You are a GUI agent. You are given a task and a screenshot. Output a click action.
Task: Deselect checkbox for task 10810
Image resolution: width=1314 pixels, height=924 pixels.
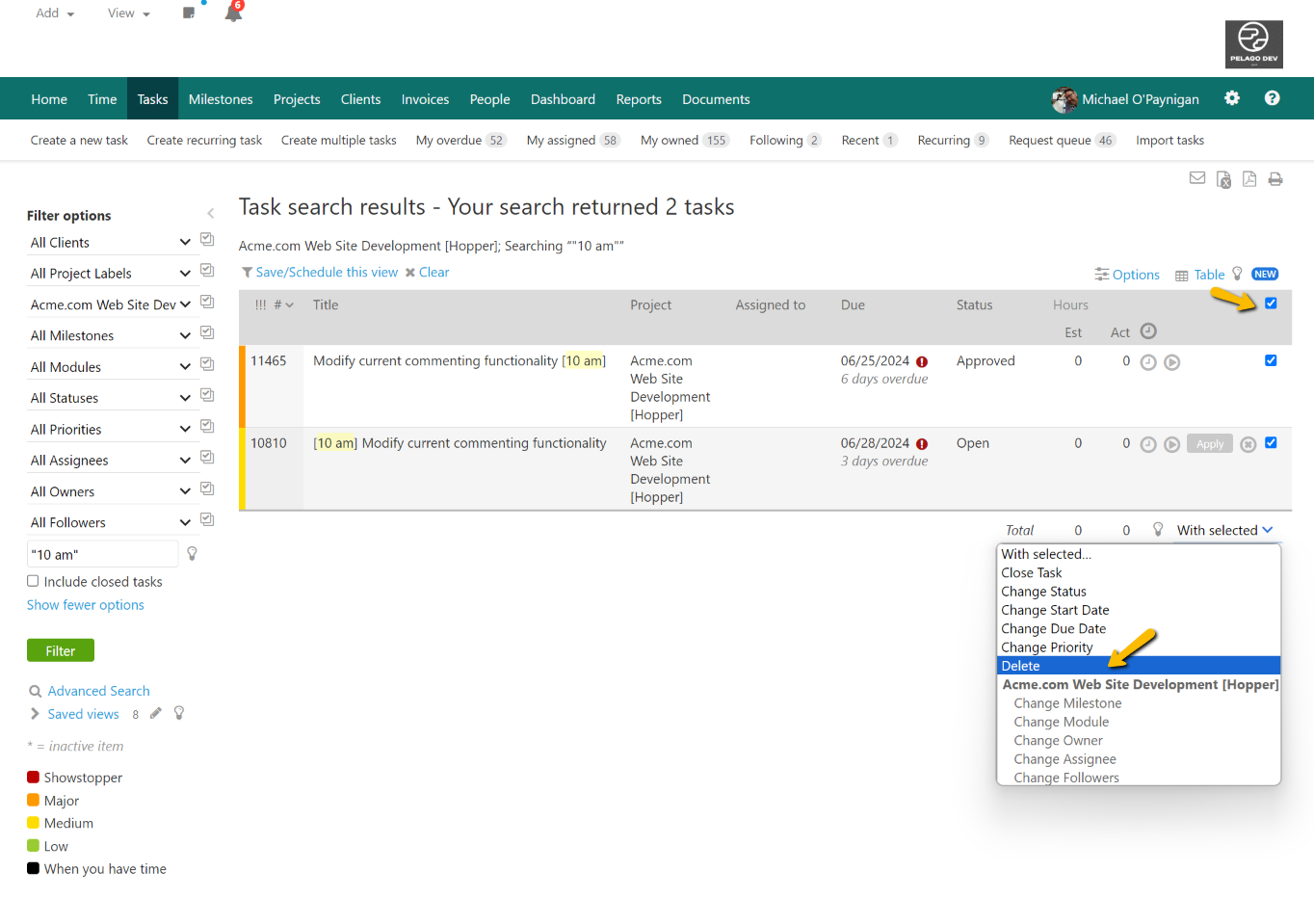point(1271,443)
